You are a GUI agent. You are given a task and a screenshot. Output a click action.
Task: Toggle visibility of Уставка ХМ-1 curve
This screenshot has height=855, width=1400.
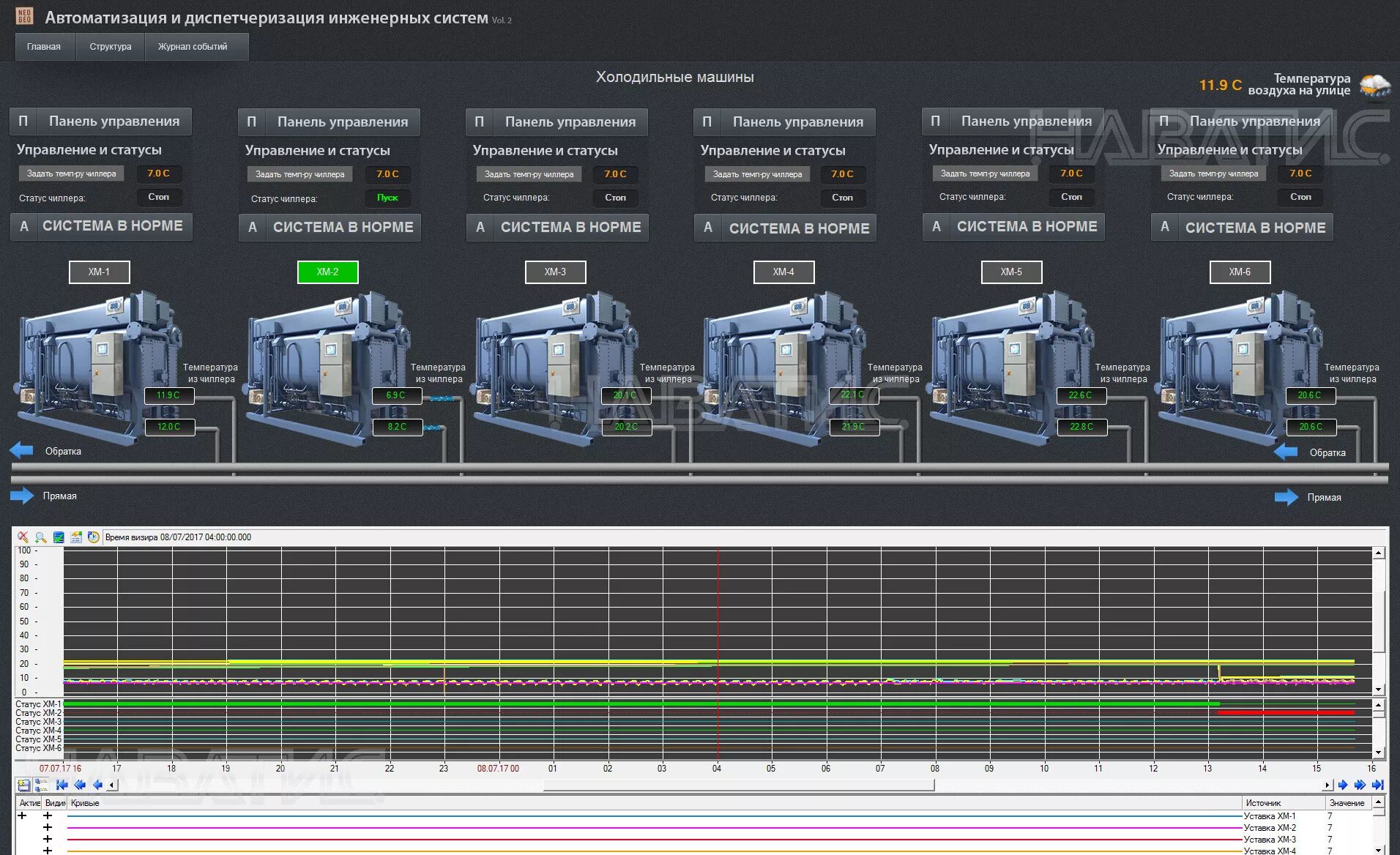(48, 815)
